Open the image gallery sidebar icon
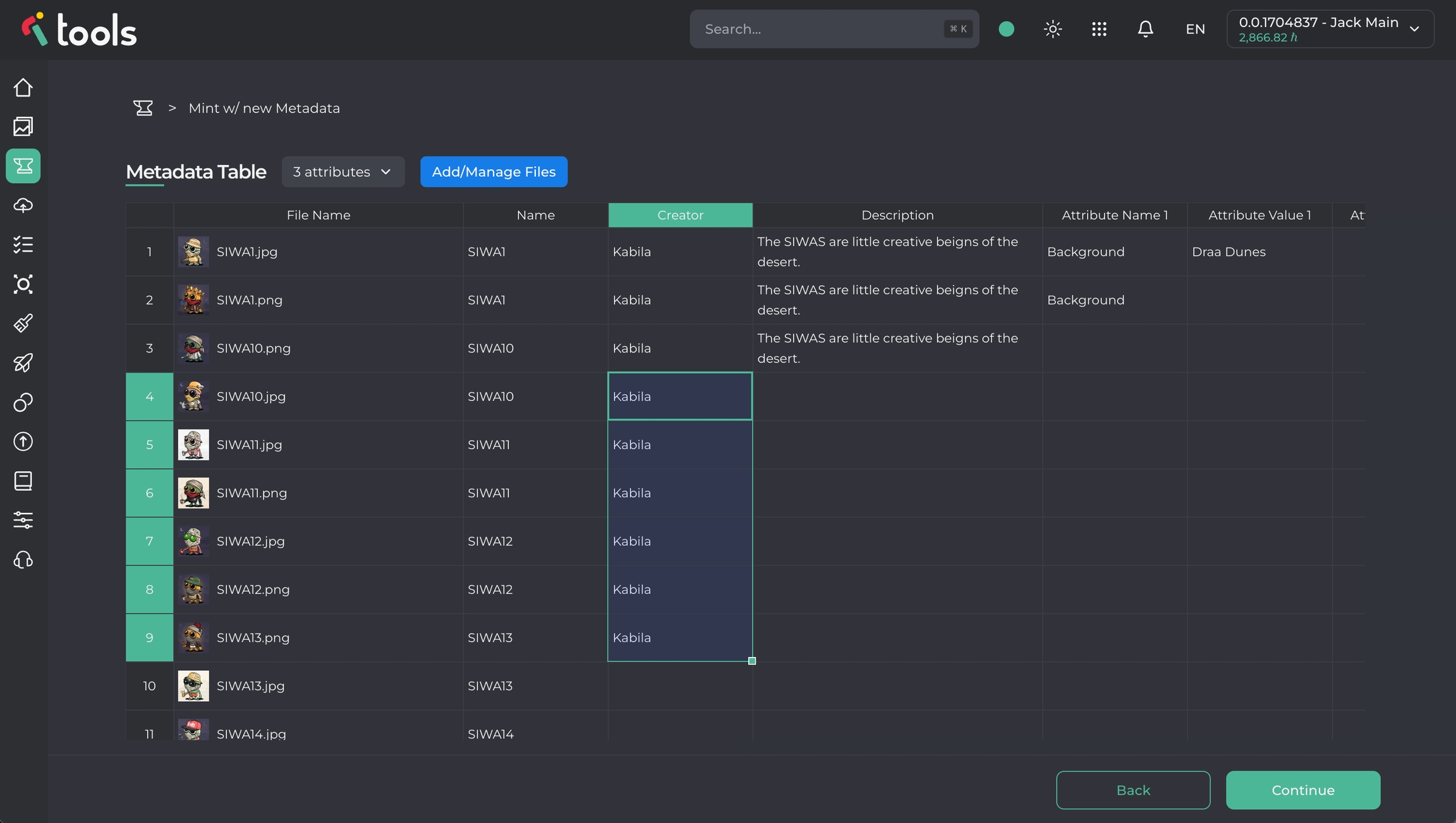1456x823 pixels. 23,126
